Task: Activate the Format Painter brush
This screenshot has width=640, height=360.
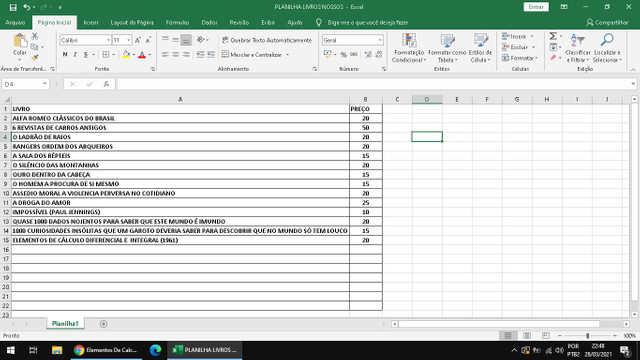Action: click(35, 57)
